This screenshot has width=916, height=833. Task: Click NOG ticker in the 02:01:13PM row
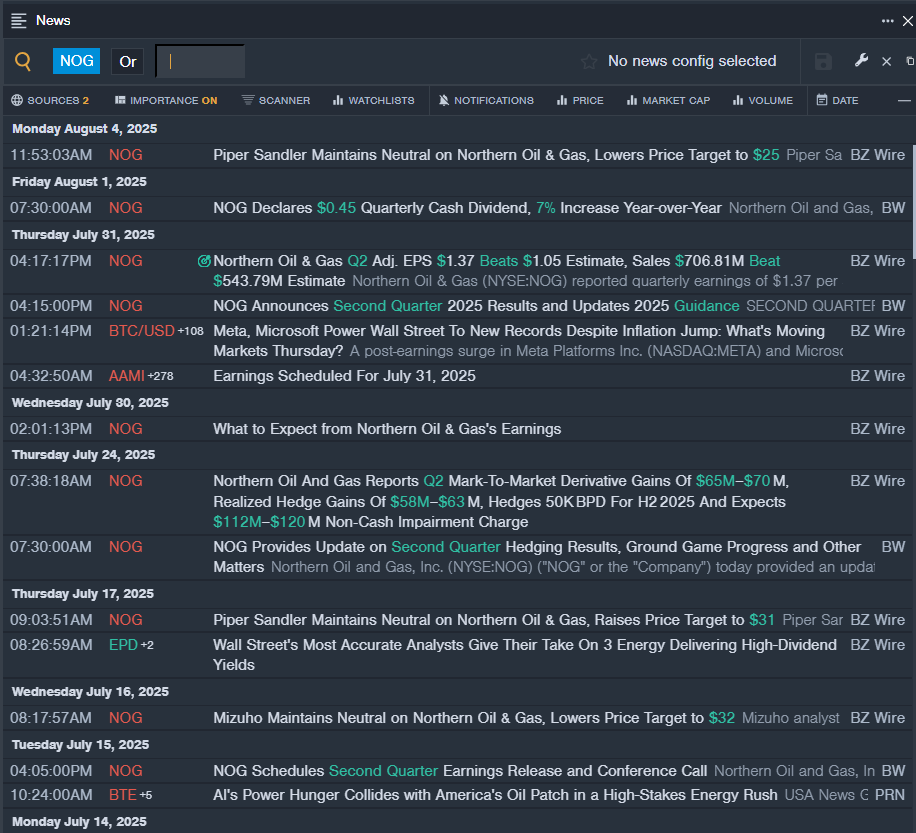(126, 429)
